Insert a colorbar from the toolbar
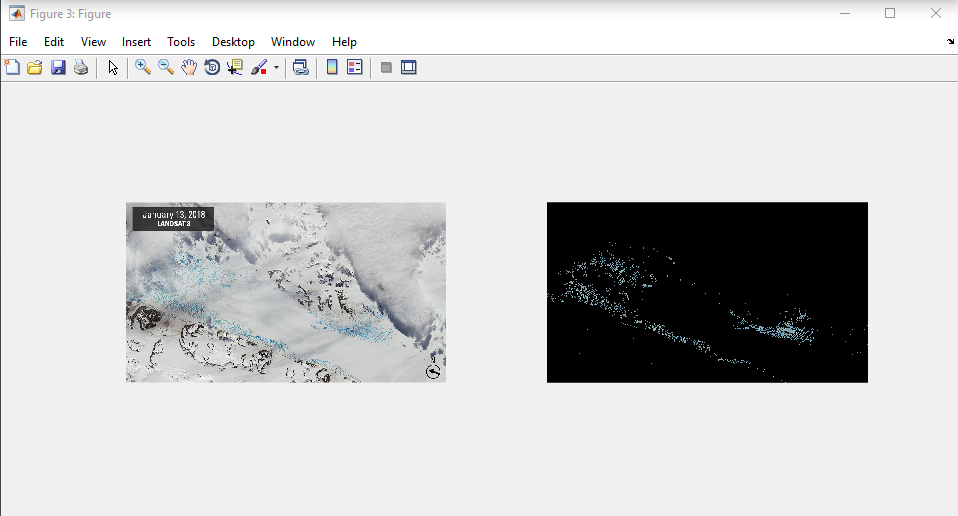Screen dimensions: 958x516 tap(332, 68)
